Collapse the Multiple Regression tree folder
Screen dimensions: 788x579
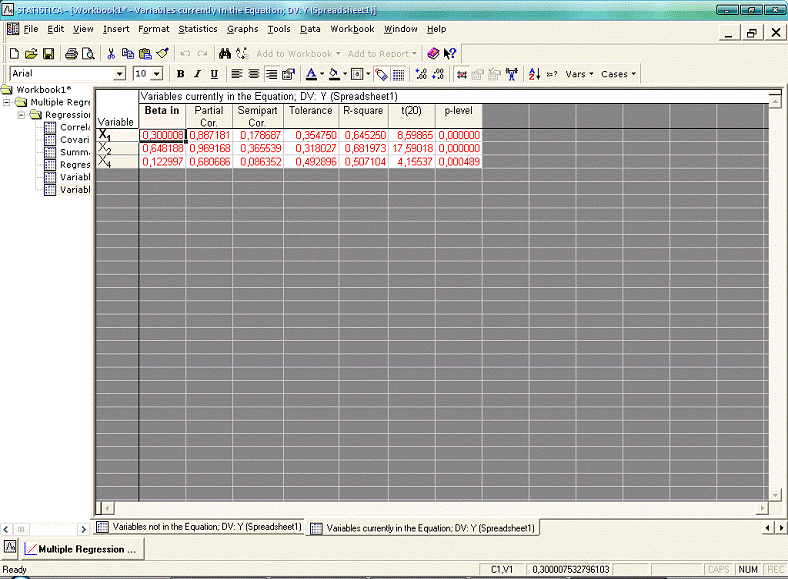tap(8, 102)
